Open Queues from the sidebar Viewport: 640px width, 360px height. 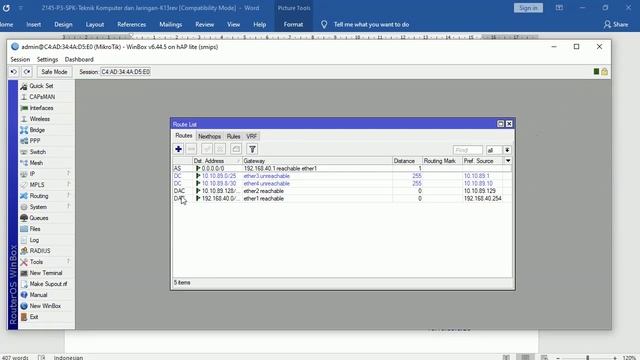[39, 218]
